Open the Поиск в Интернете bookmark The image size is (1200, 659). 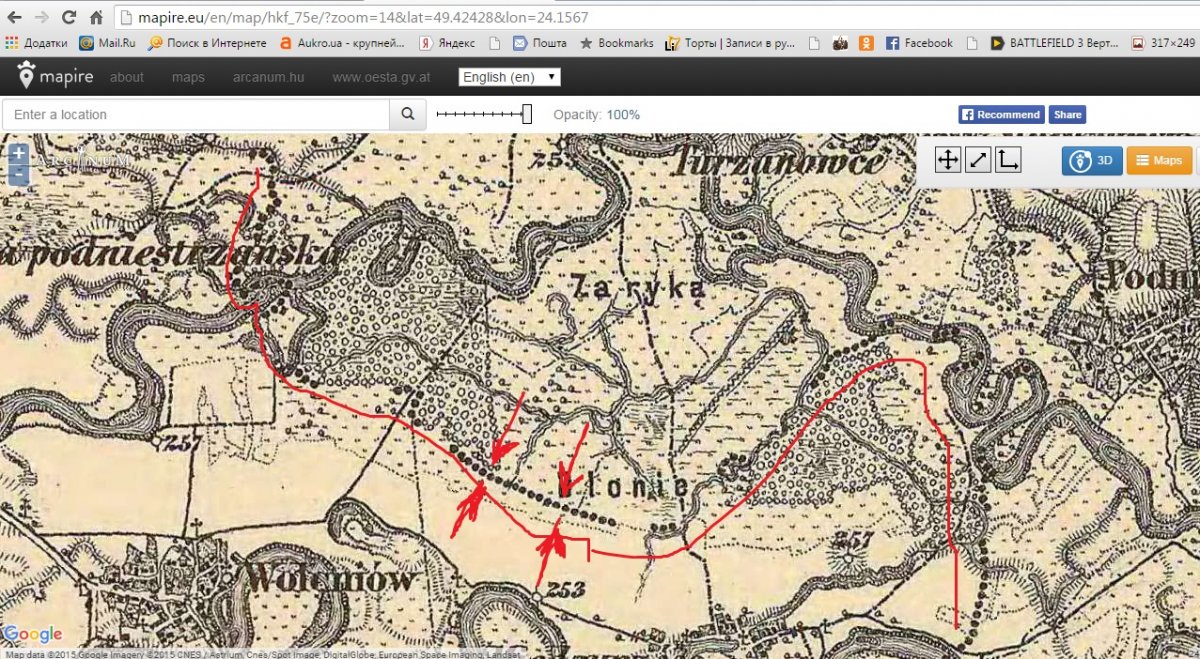pos(207,43)
